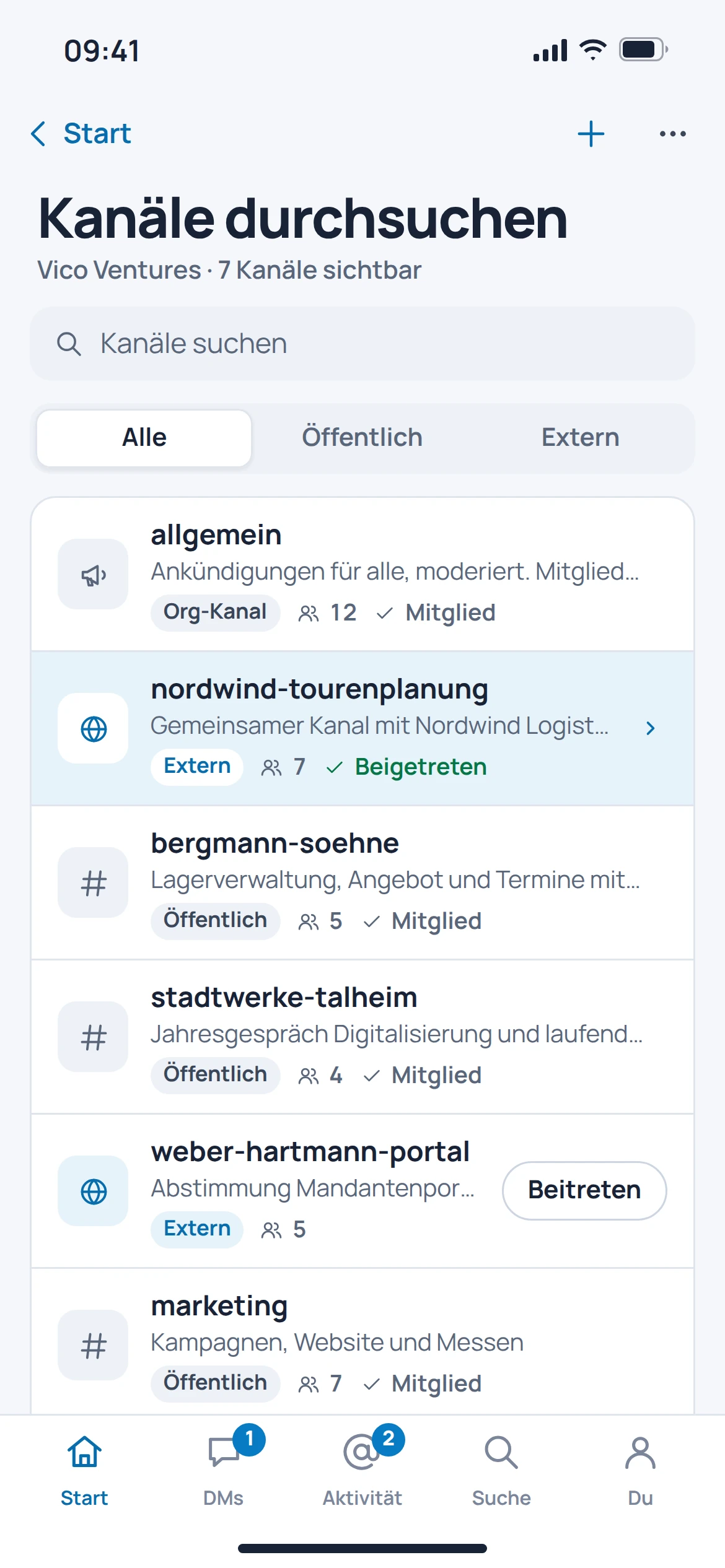Open the bergmann-soehne channel
This screenshot has height=1568, width=725.
click(x=362, y=882)
